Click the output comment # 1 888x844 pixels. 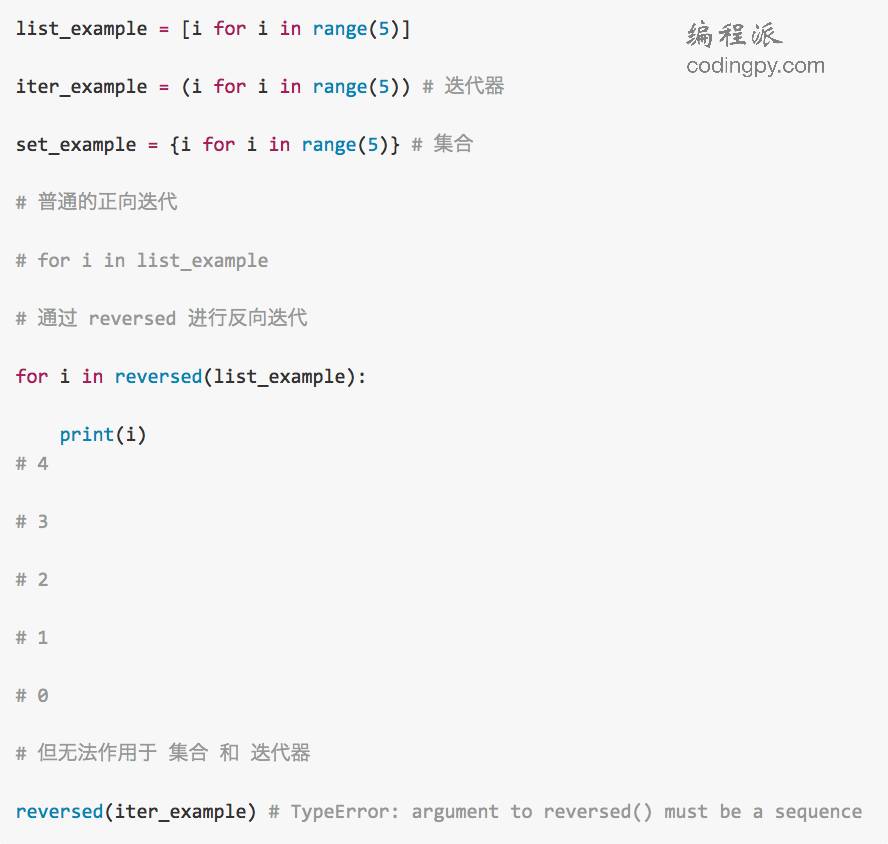pos(32,637)
